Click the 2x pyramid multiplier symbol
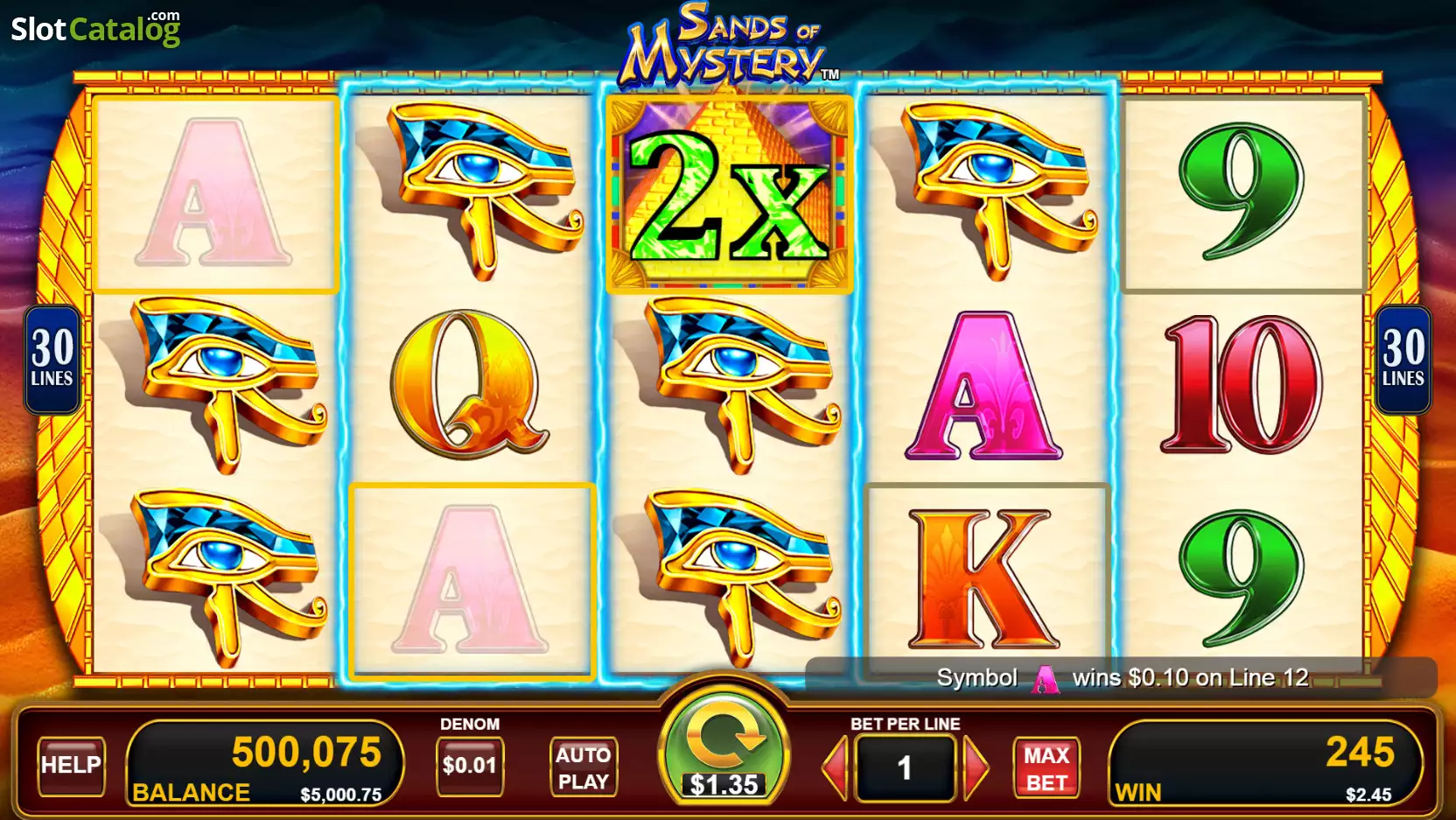 point(729,193)
